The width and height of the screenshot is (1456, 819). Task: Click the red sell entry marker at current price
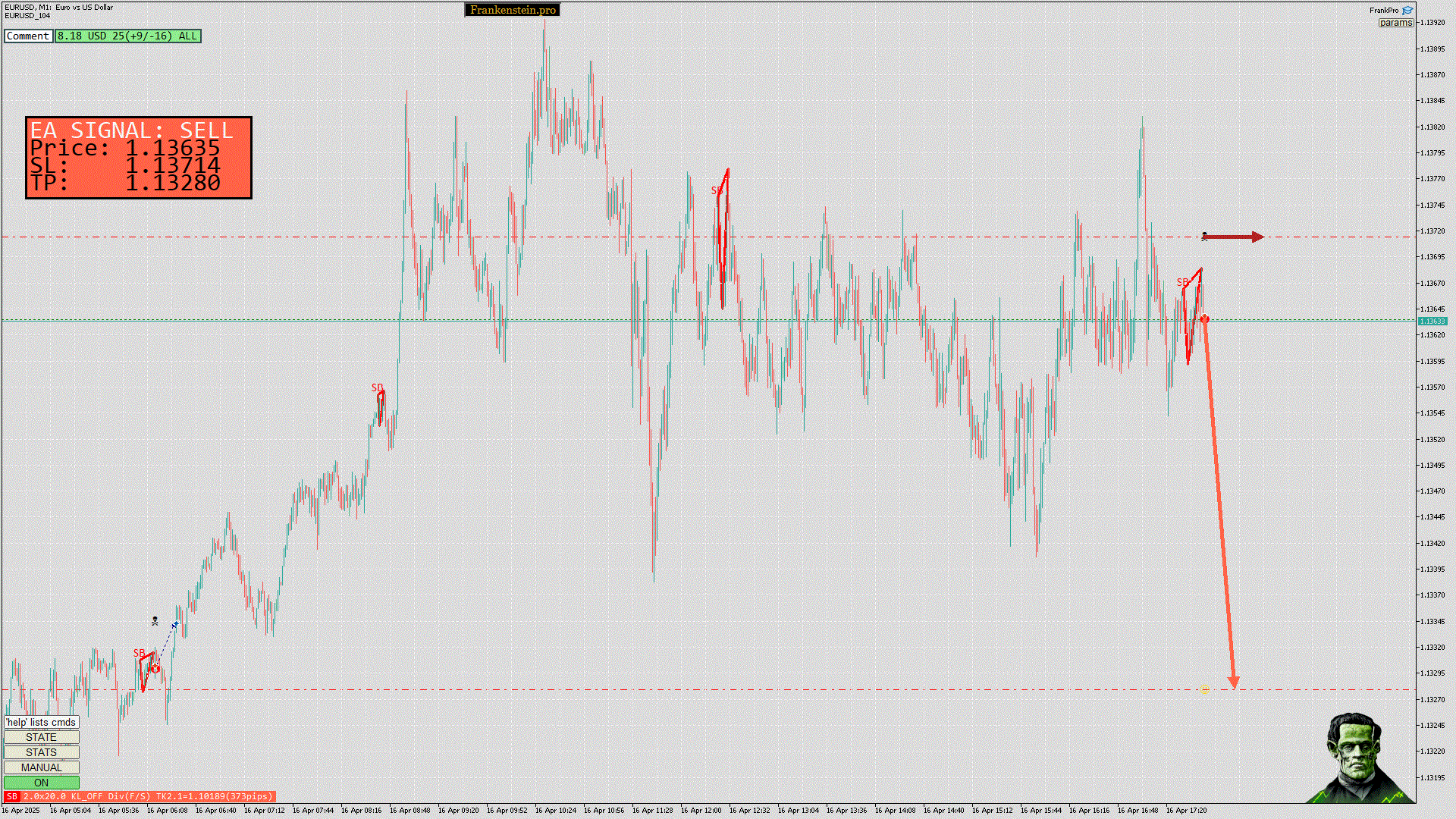(1205, 320)
